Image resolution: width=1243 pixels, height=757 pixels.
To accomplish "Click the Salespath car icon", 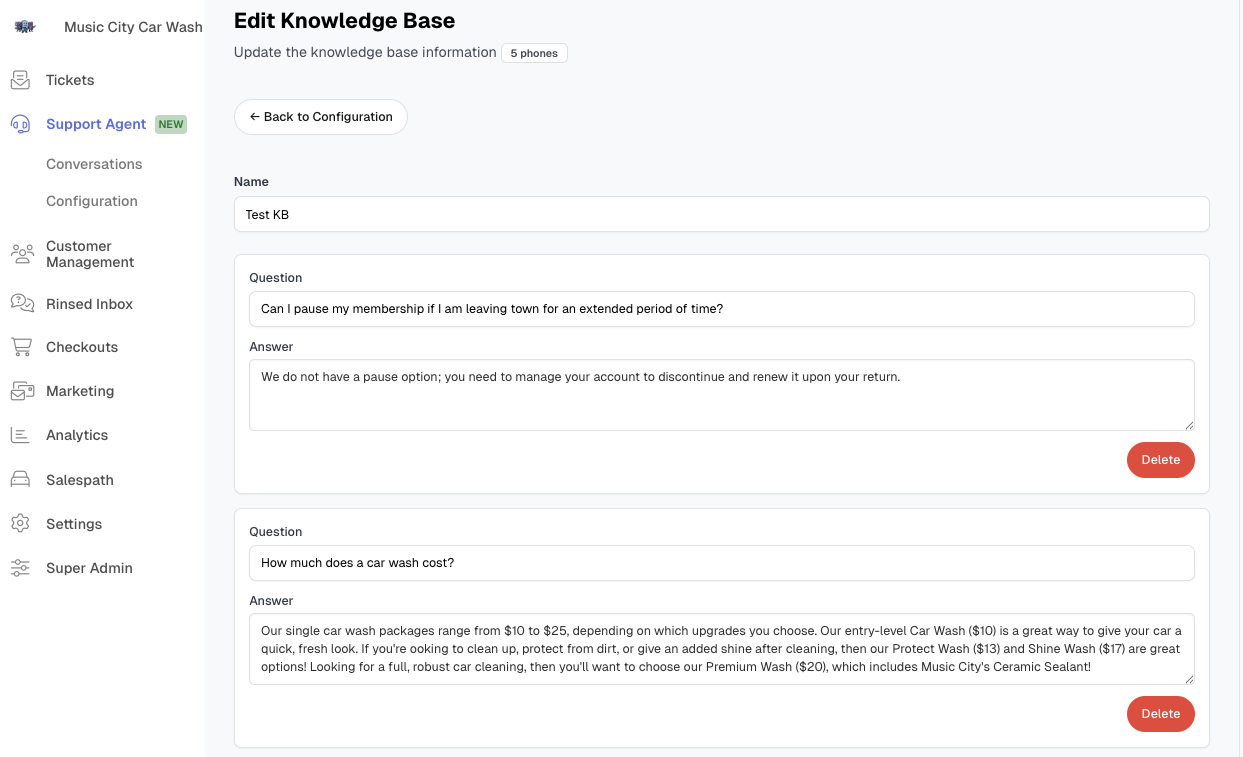I will [x=20, y=480].
